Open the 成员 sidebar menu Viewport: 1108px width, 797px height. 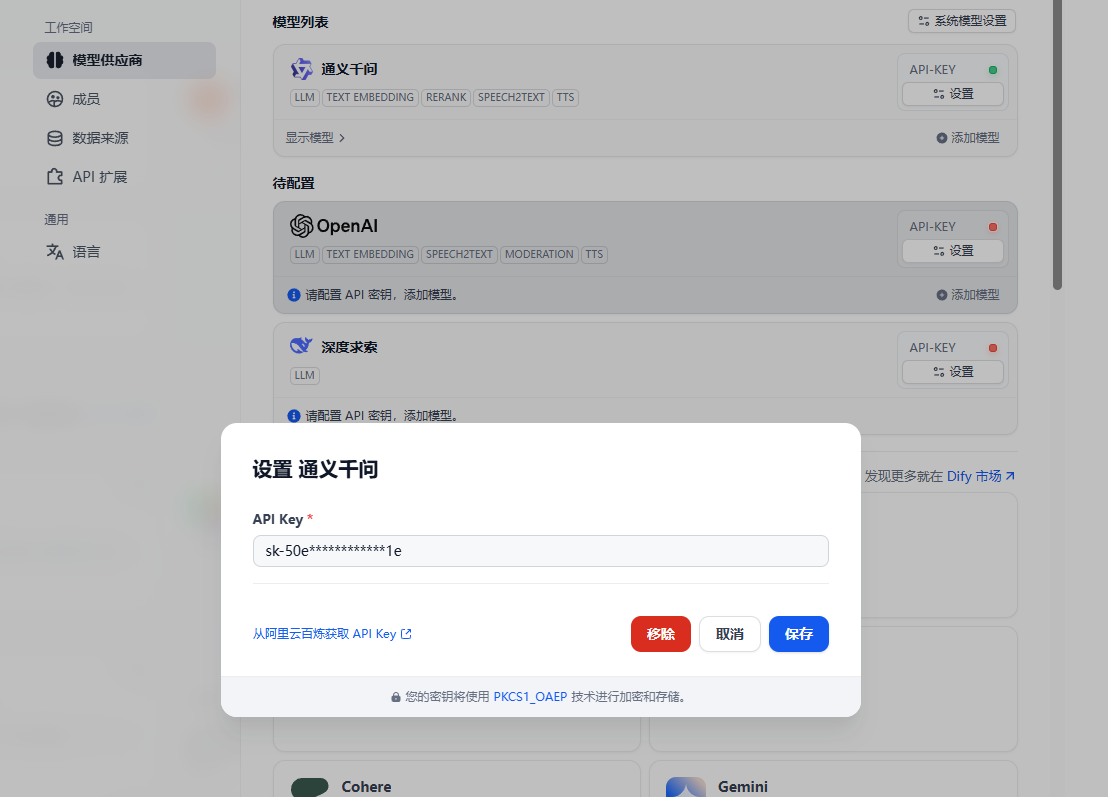[124, 99]
